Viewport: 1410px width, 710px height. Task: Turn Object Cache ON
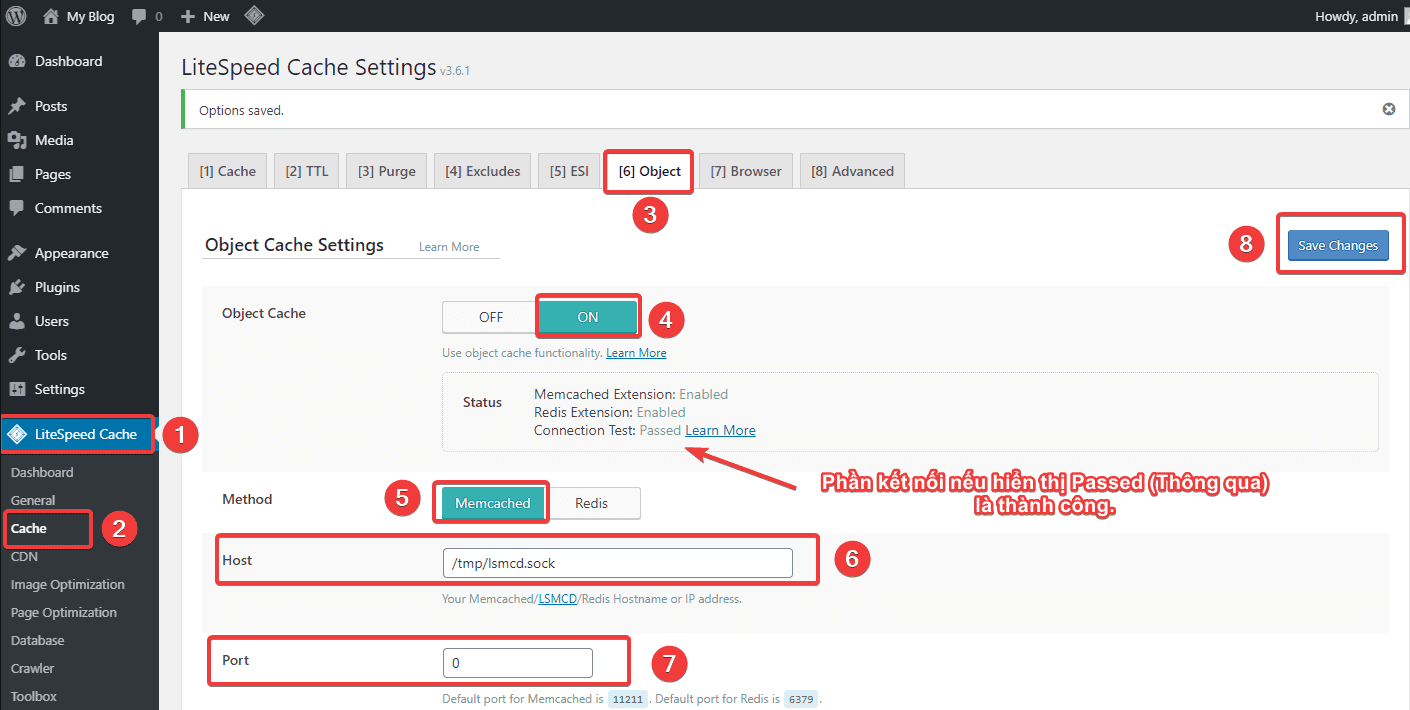click(x=588, y=317)
